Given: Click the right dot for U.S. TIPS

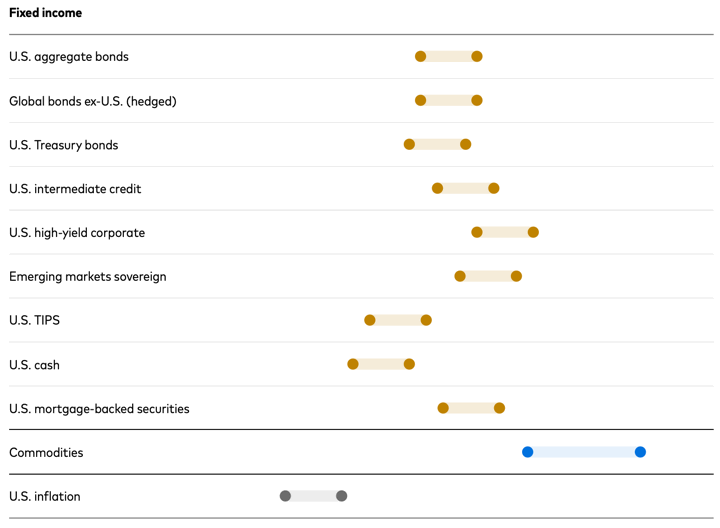Looking at the screenshot, I should click(426, 320).
